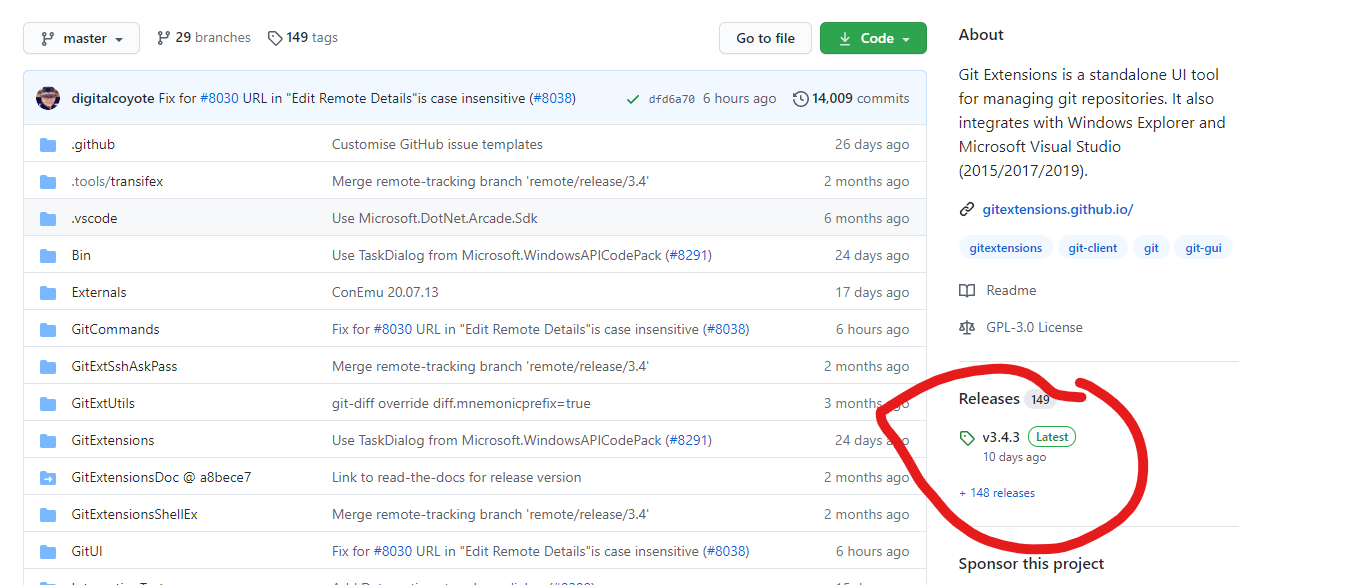Show the + 148 releases link
This screenshot has width=1354, height=585.
pyautogui.click(x=997, y=493)
